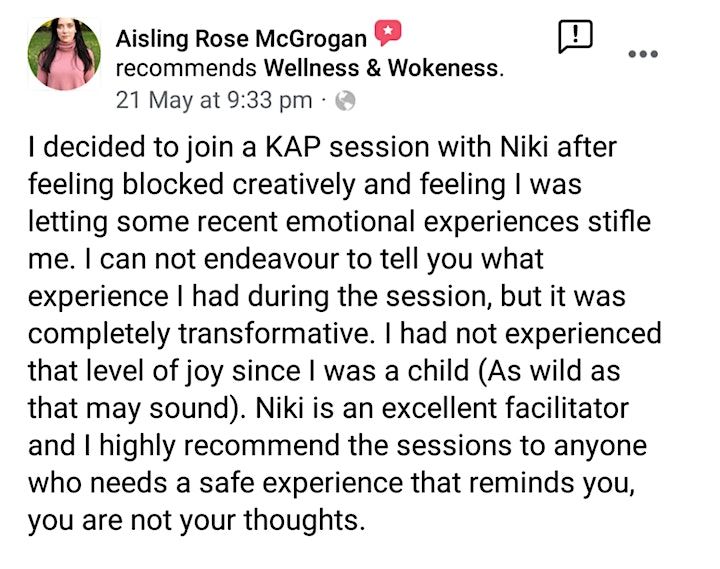Click the Aisling Rose McGrogan name link
The image size is (720, 569).
(x=242, y=40)
